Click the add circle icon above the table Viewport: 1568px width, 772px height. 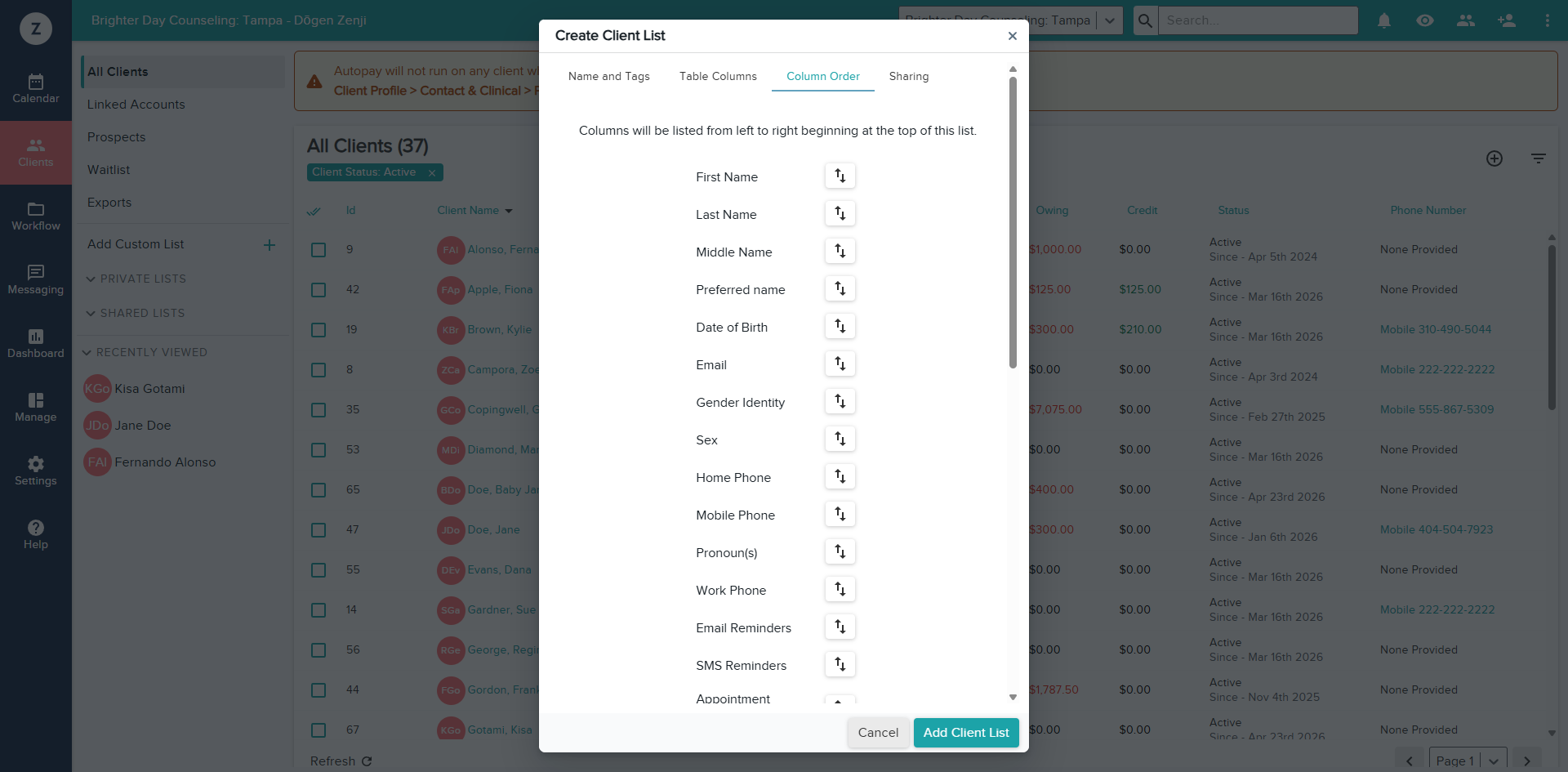(1494, 158)
